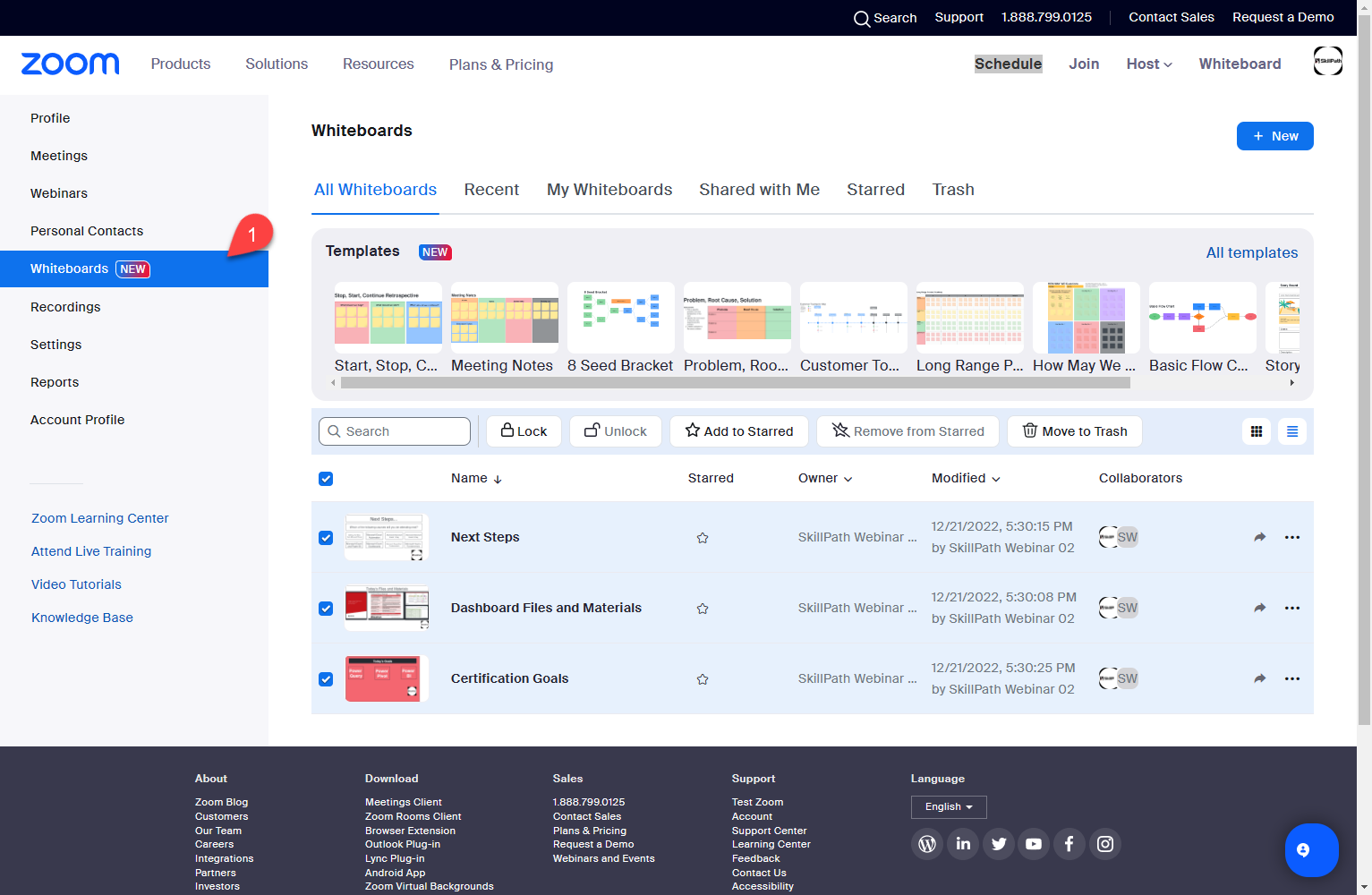Click the Zoom logo
Image resolution: width=1372 pixels, height=895 pixels.
70,64
